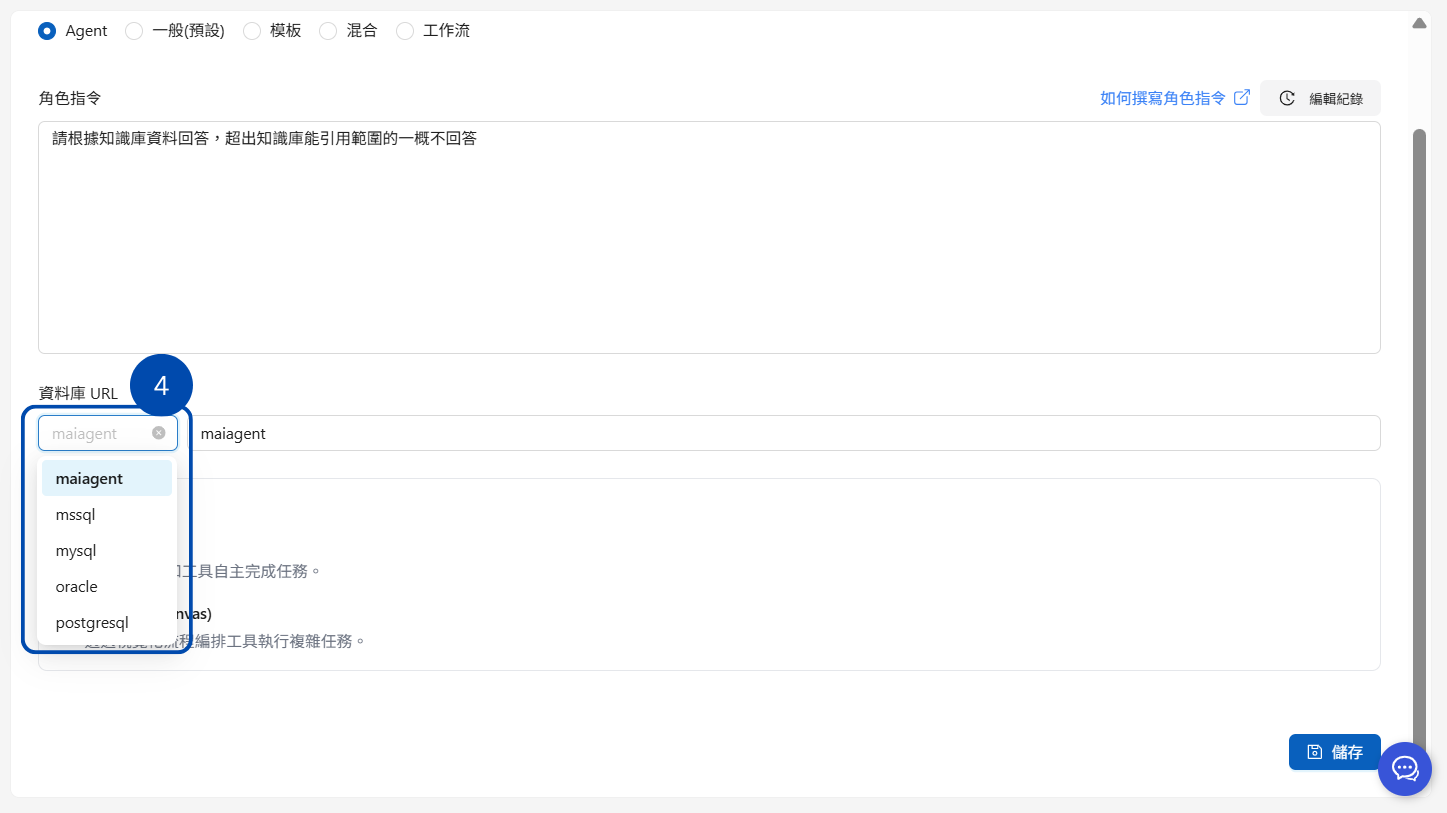Choose the 工作流 radio option
The image size is (1447, 813).
(x=405, y=31)
